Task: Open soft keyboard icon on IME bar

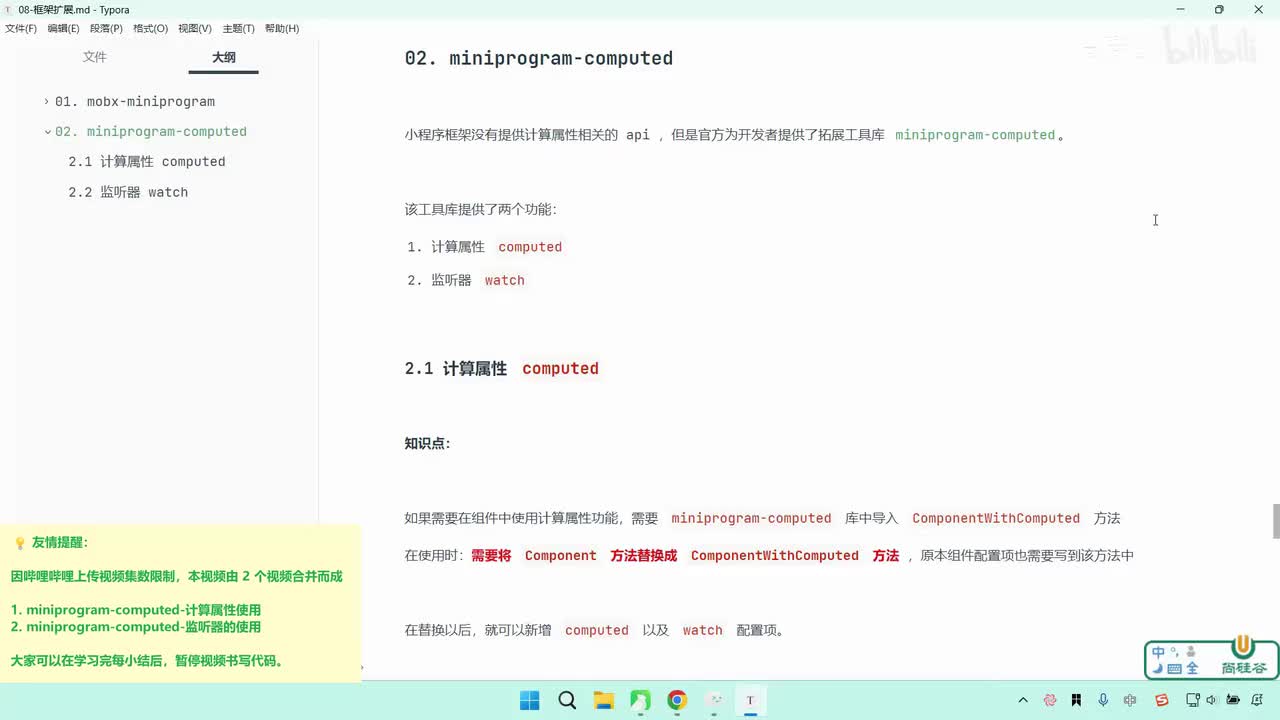Action: tap(1174, 668)
